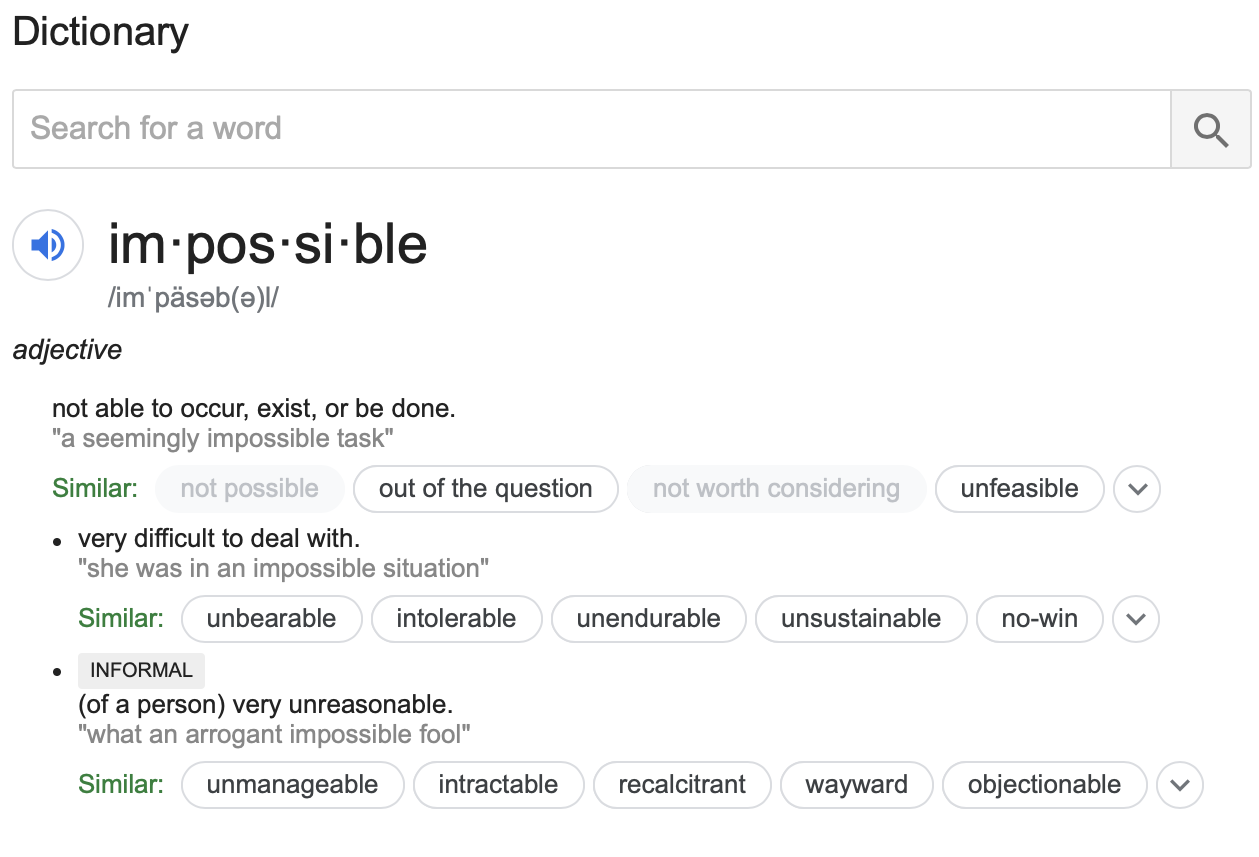The height and width of the screenshot is (857, 1259).
Task: Expand more synonyms after 'unfeasible'
Action: click(1137, 490)
